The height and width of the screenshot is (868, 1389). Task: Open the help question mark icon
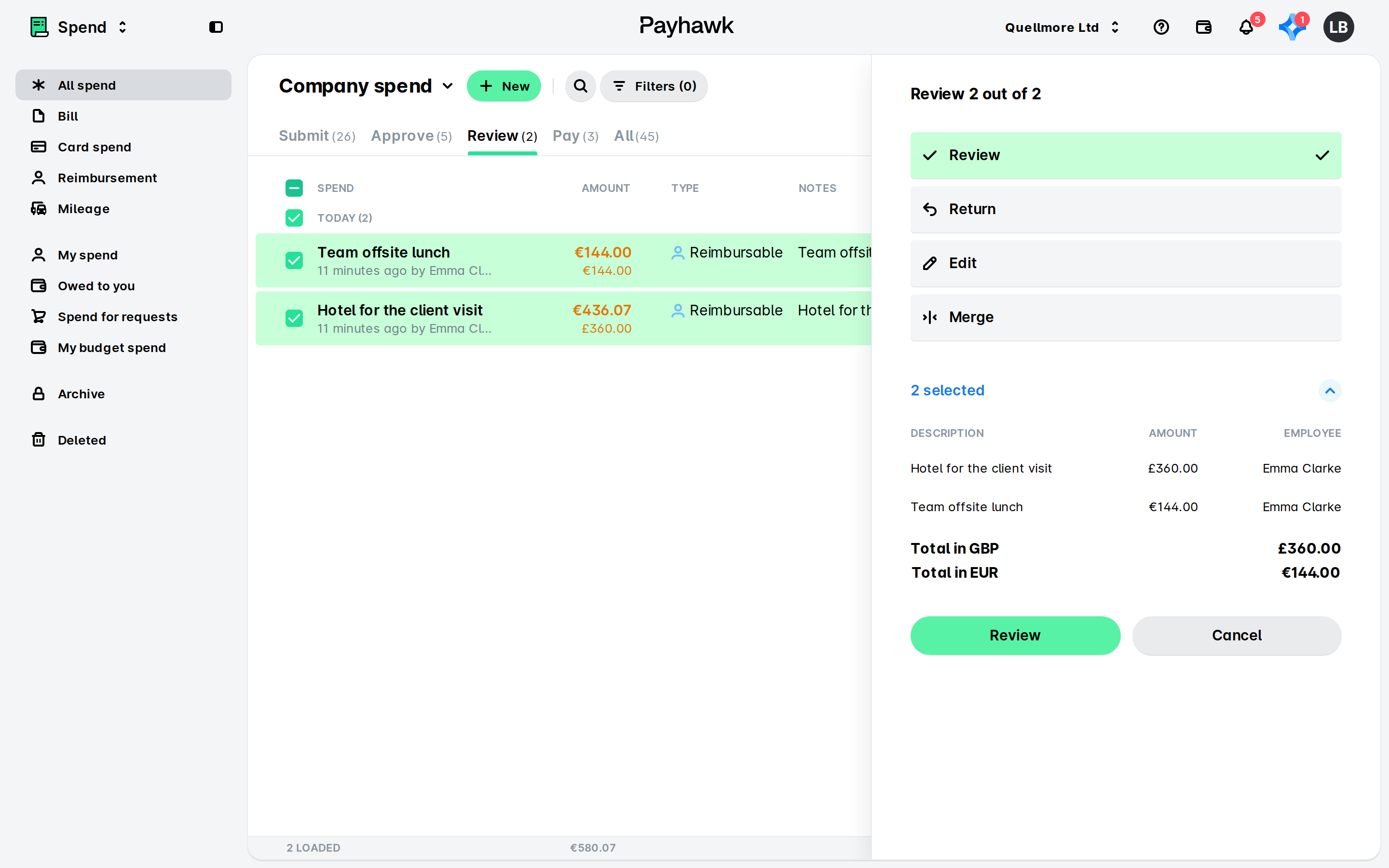point(1160,27)
